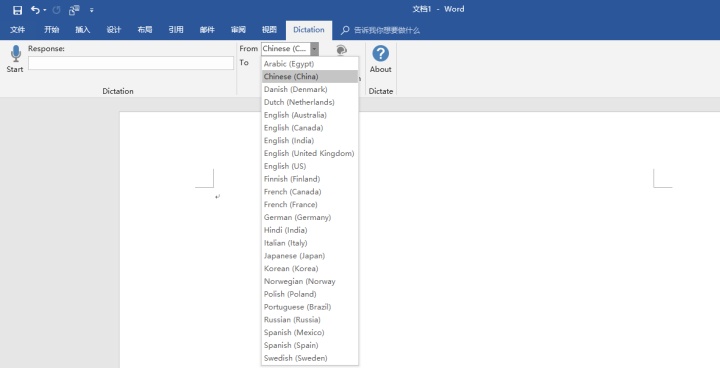Open the 文件 tab
The height and width of the screenshot is (368, 720).
(17, 30)
